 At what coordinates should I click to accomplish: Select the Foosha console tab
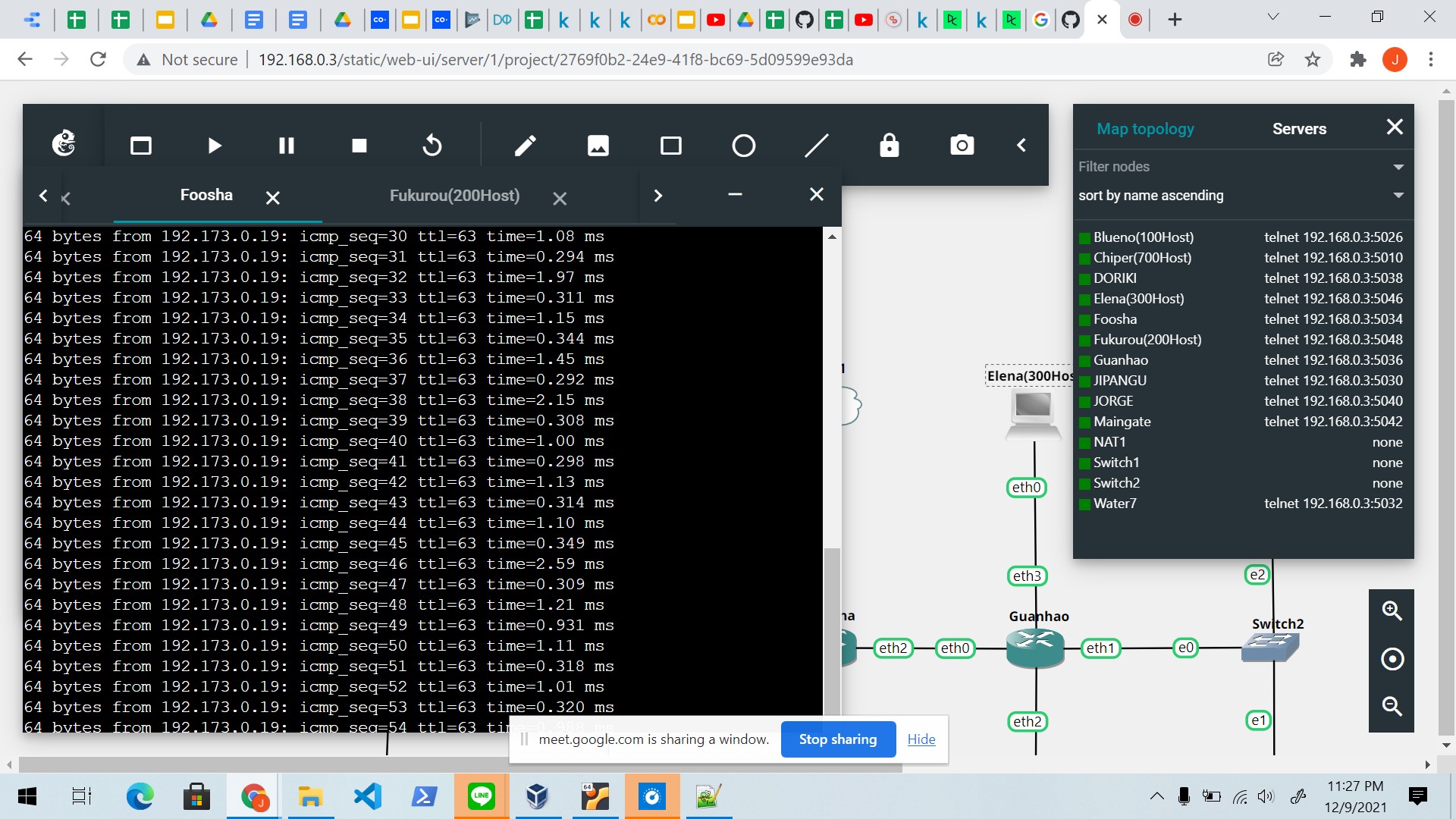click(x=206, y=195)
